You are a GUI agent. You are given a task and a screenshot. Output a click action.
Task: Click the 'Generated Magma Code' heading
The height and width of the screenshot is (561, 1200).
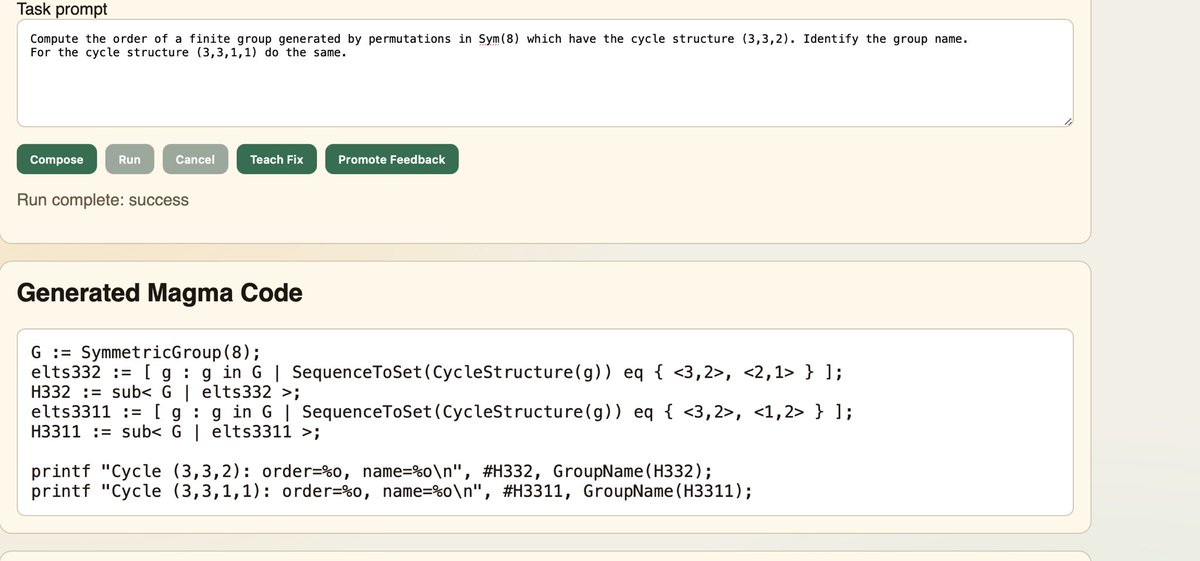[x=160, y=293]
